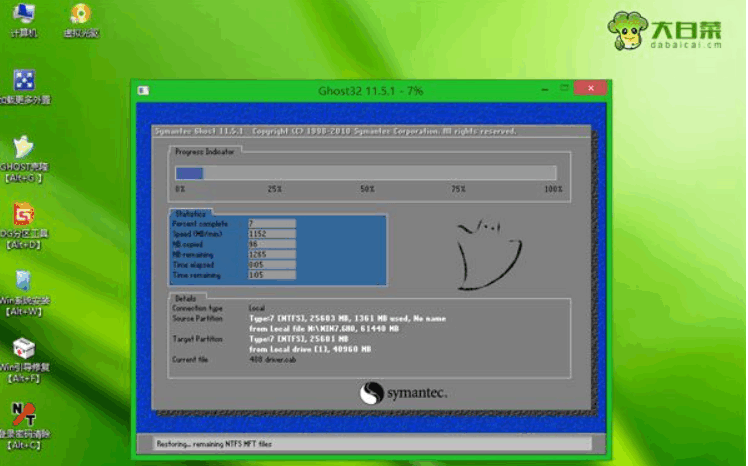Click the "Details" group label
The height and width of the screenshot is (466, 748).
click(x=186, y=299)
